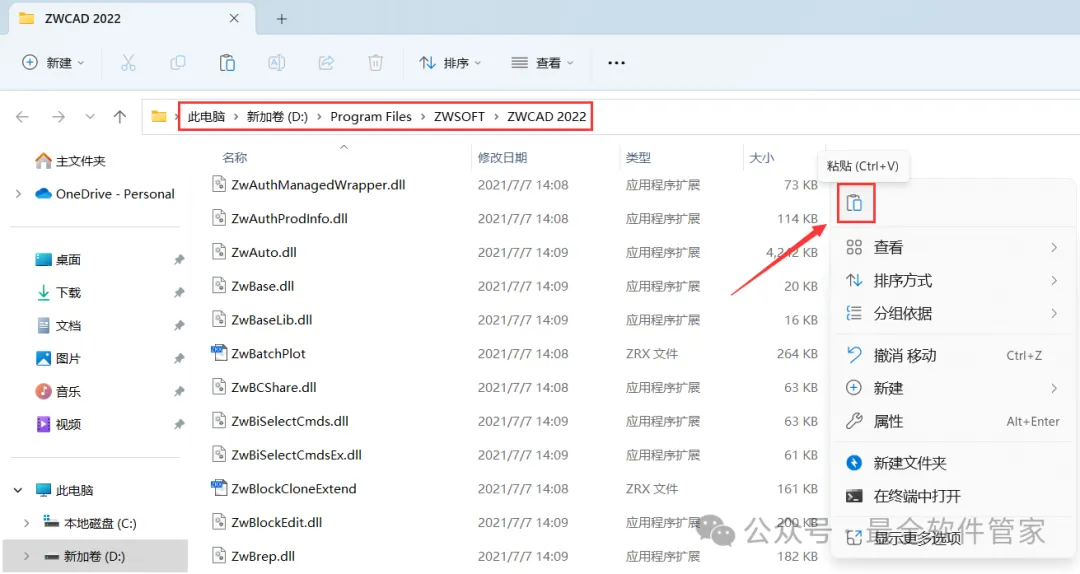This screenshot has width=1080, height=574.
Task: Open 文档 quick access folder
Action: pyautogui.click(x=59, y=326)
